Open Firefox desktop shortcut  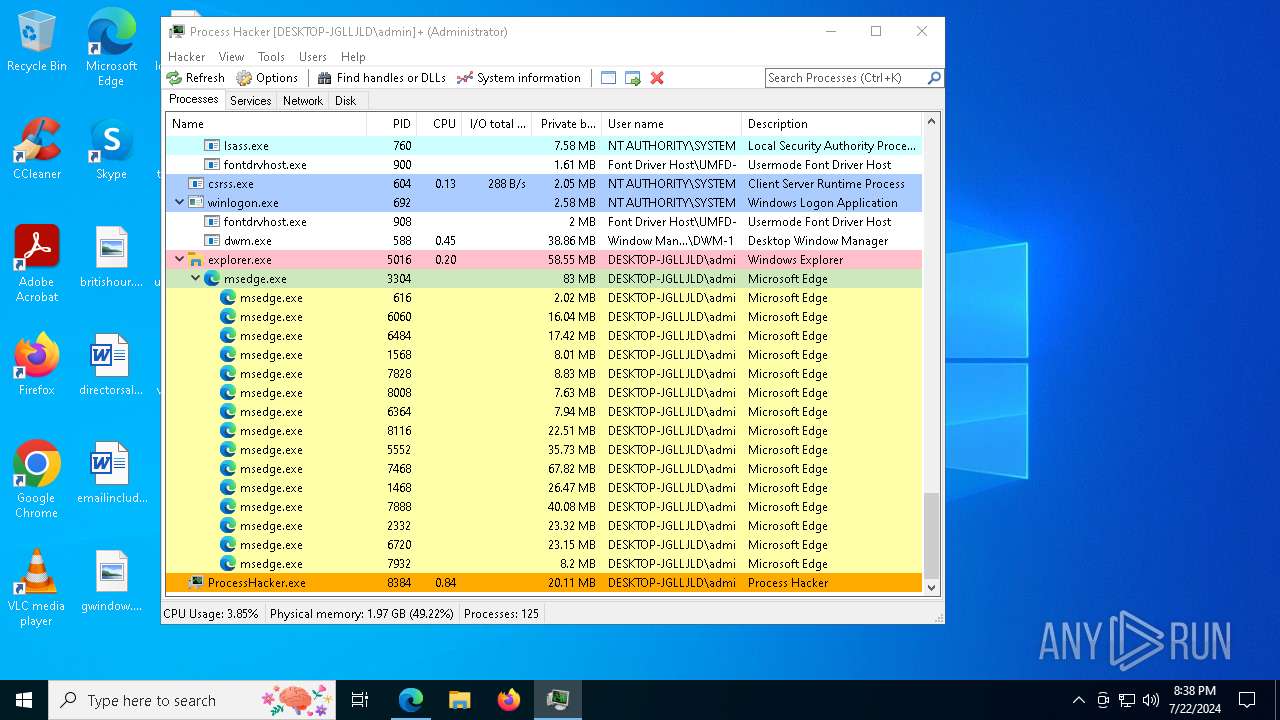click(x=37, y=365)
